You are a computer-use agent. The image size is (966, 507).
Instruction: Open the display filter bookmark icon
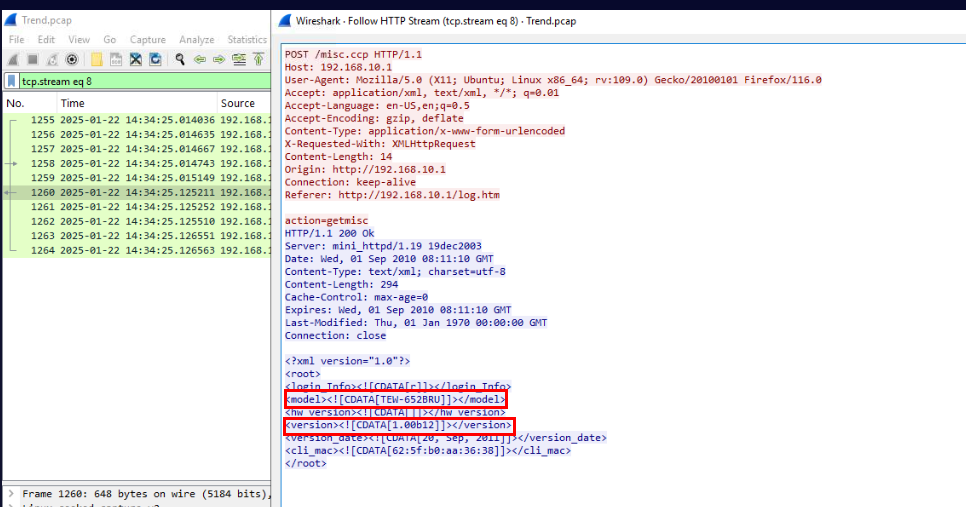click(x=12, y=81)
